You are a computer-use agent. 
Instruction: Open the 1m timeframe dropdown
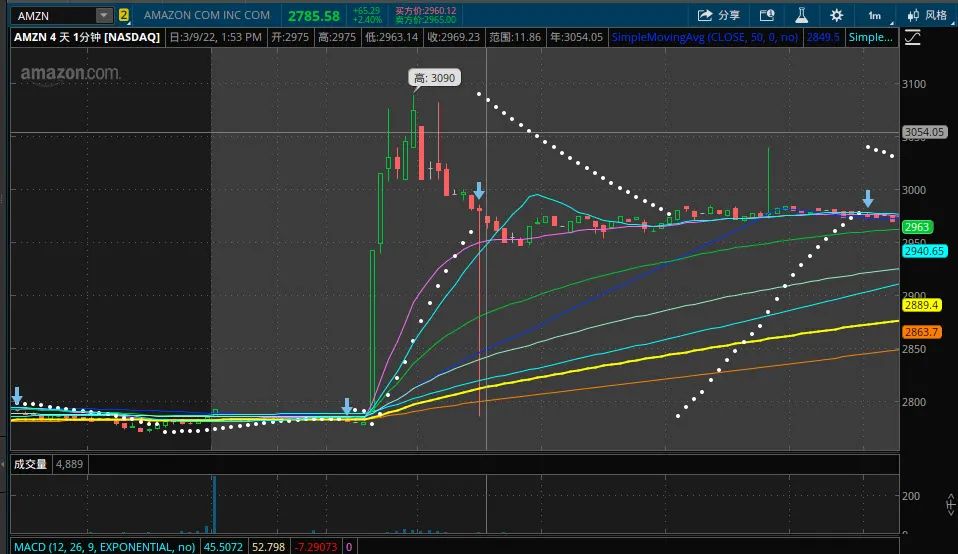[875, 15]
